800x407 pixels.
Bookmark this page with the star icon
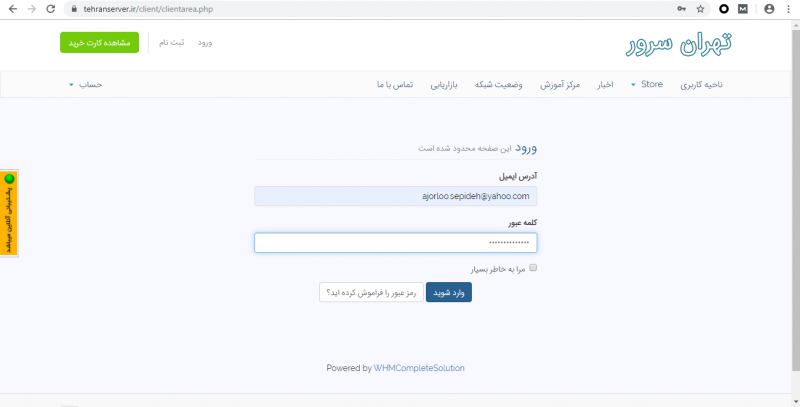pyautogui.click(x=702, y=8)
